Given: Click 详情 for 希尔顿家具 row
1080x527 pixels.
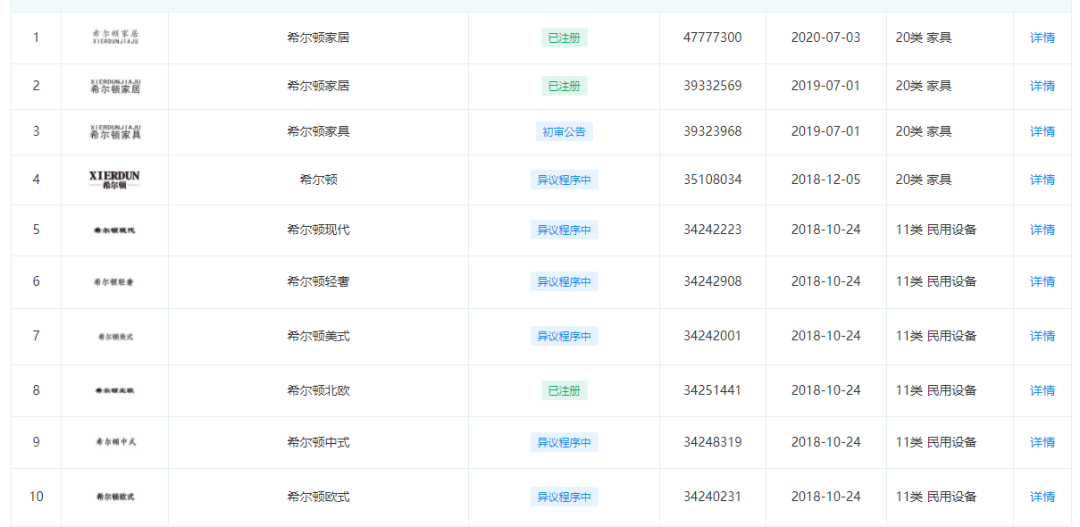Looking at the screenshot, I should tap(1042, 132).
